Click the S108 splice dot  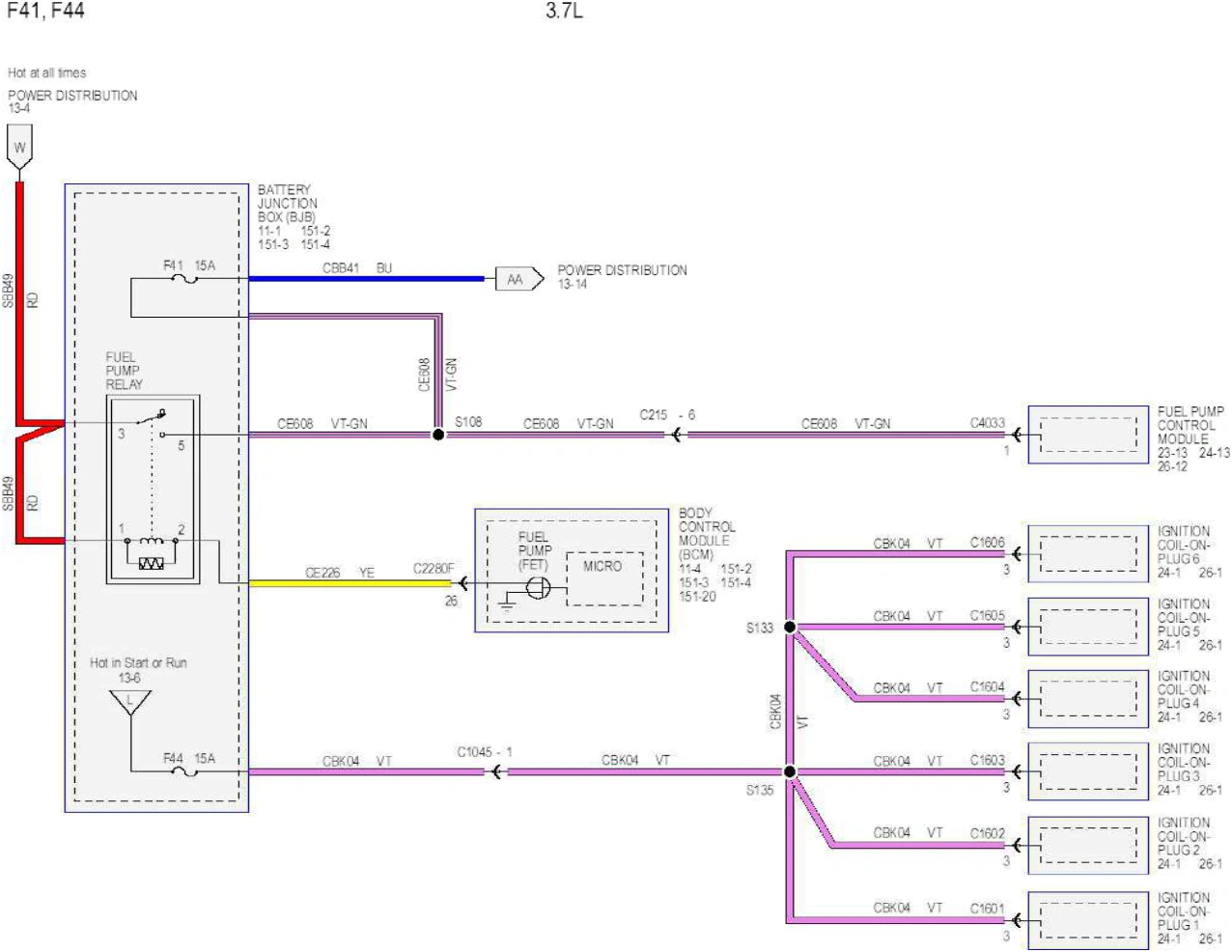point(438,434)
